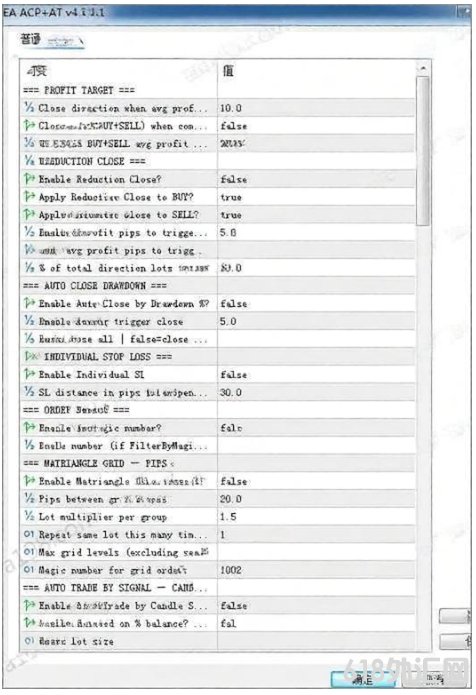Click the 'true' value of the Close to SELL? row

point(231,215)
